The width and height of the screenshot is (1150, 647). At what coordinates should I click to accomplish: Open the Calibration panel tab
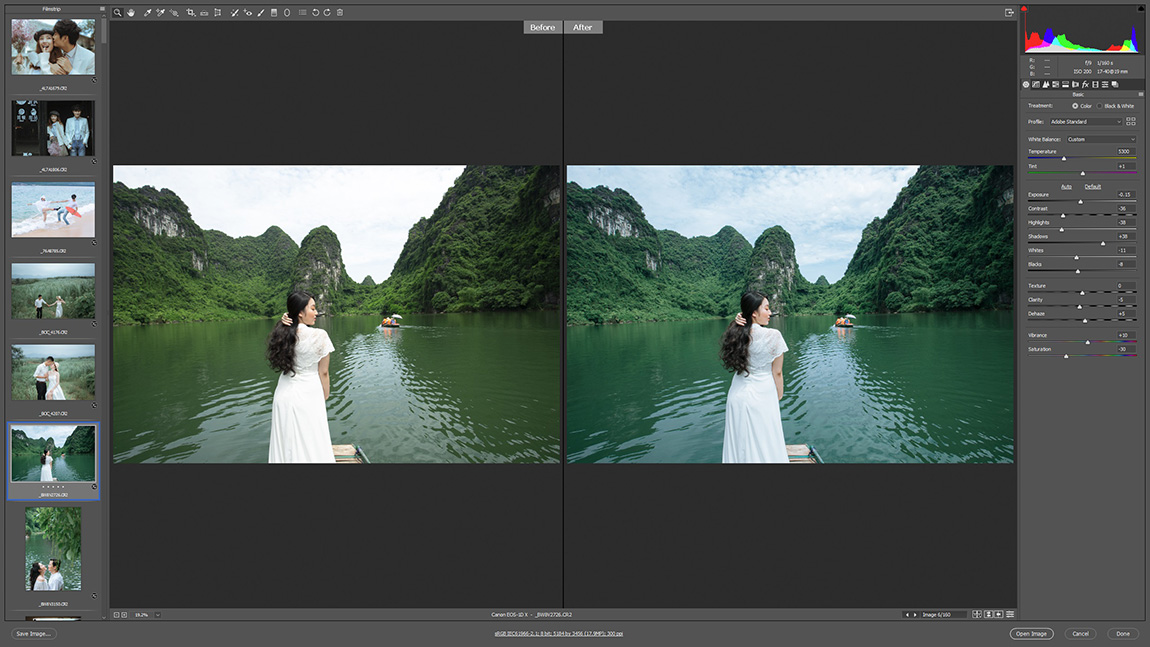point(1095,84)
